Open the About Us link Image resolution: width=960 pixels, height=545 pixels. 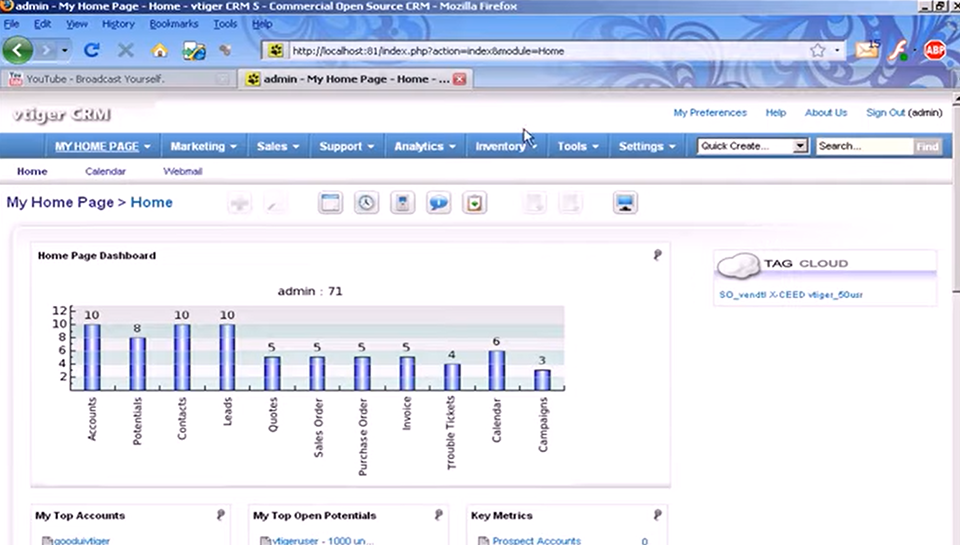coord(826,113)
